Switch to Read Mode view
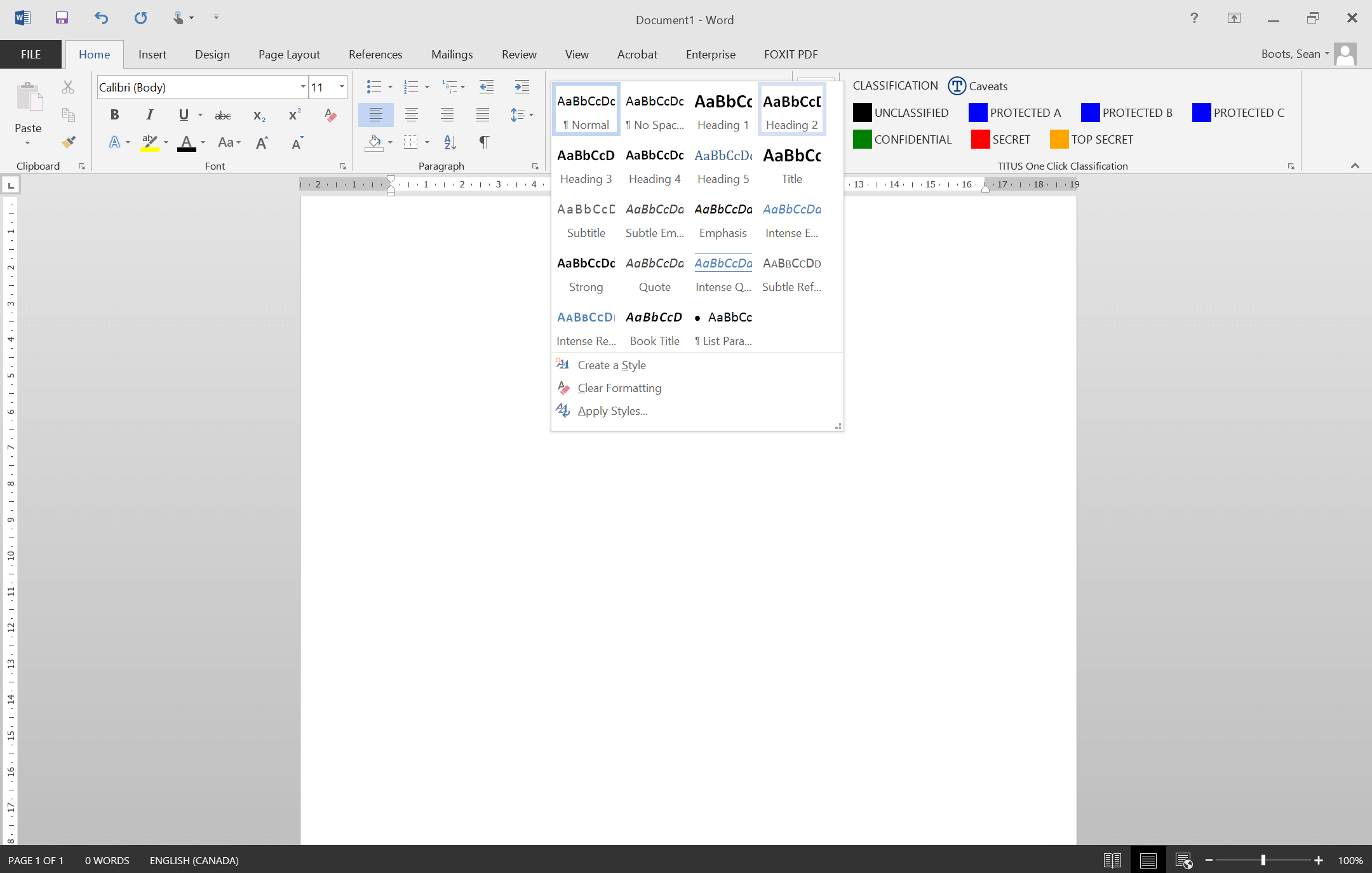The height and width of the screenshot is (873, 1372). point(1112,860)
